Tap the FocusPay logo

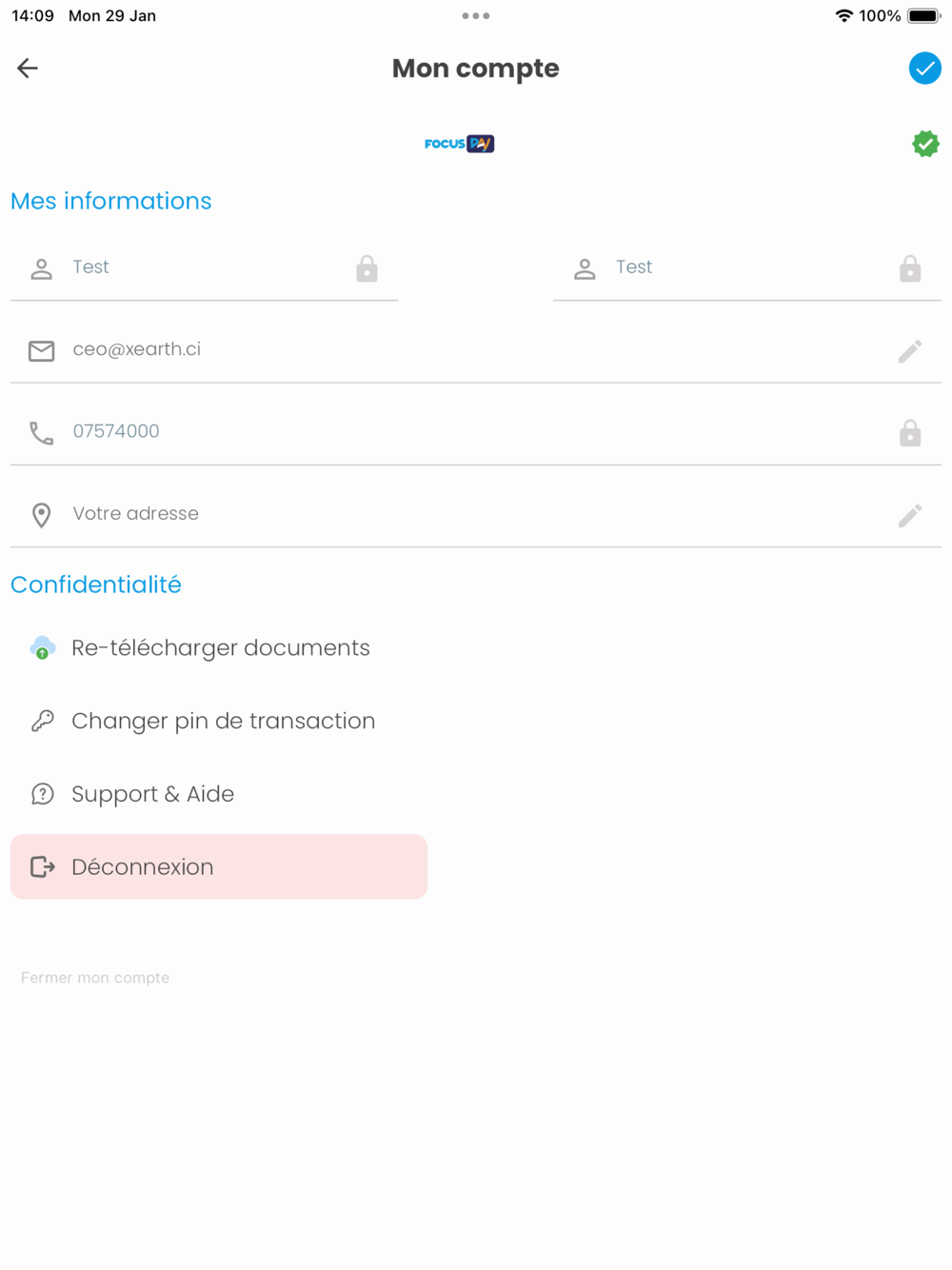click(x=459, y=144)
